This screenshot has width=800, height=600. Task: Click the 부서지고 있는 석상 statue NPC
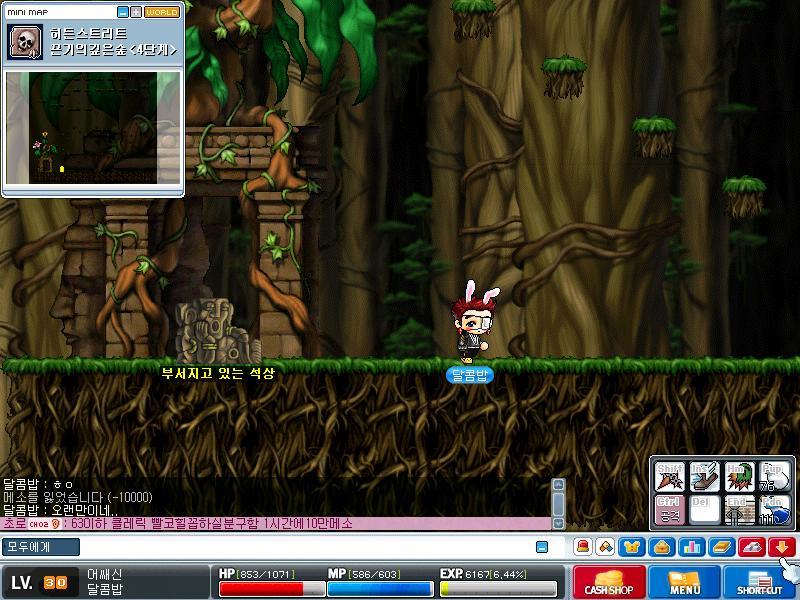[x=217, y=331]
